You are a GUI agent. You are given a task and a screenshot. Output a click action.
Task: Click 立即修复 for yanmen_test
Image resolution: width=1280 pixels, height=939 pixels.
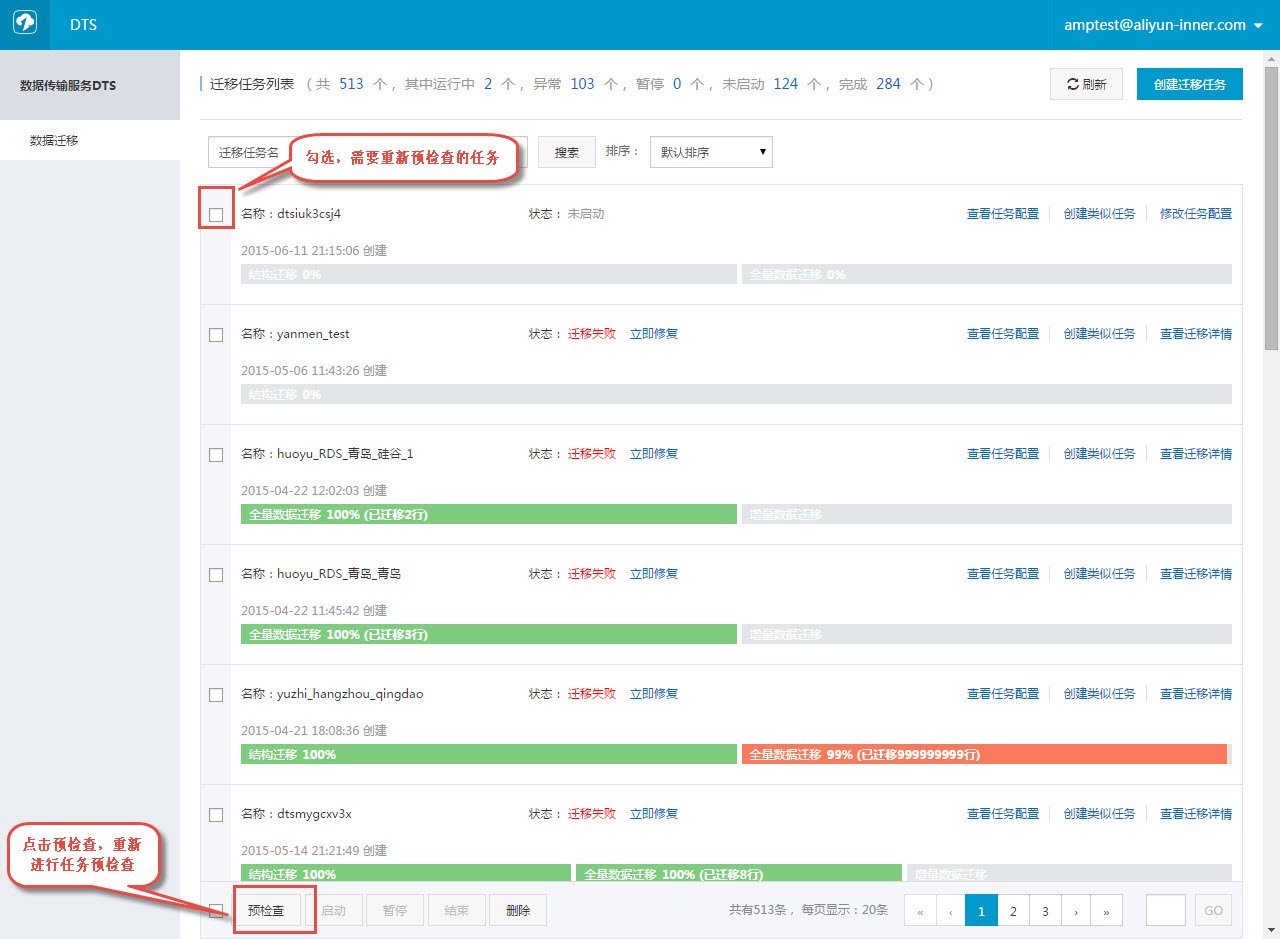tap(654, 334)
